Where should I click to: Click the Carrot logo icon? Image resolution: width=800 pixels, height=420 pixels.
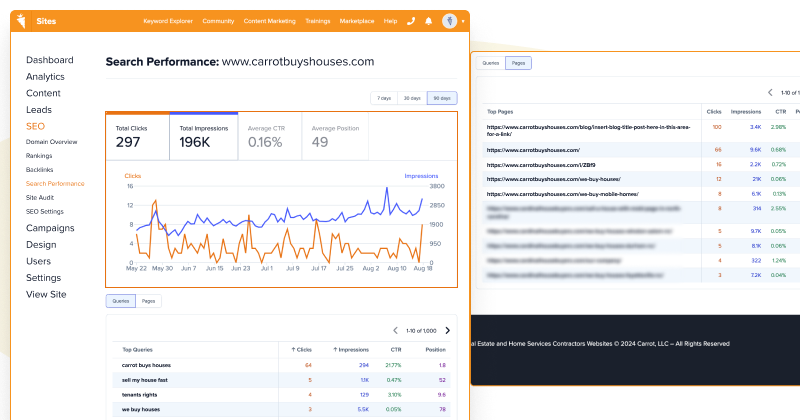pos(20,21)
